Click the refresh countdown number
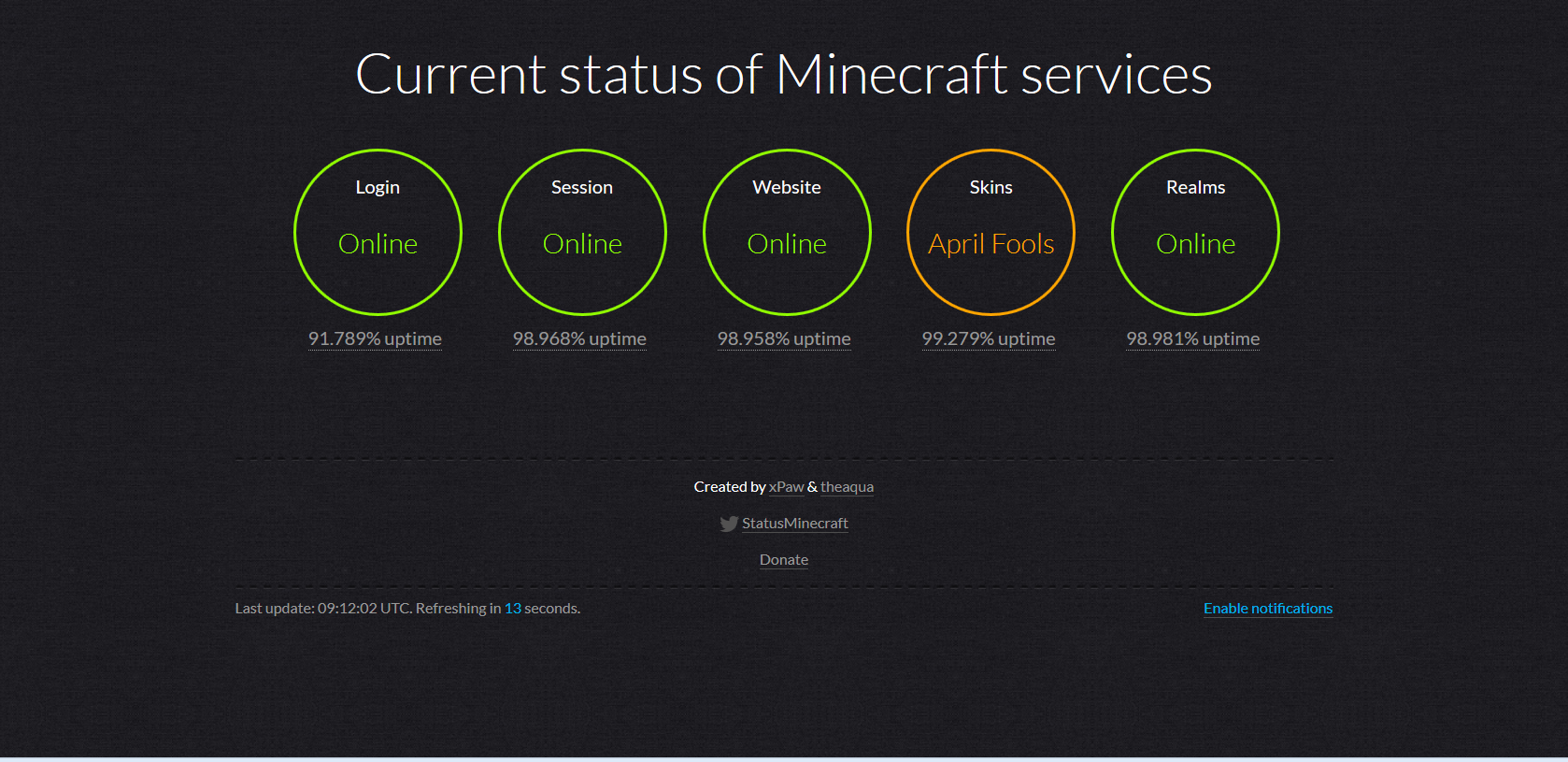 click(513, 609)
